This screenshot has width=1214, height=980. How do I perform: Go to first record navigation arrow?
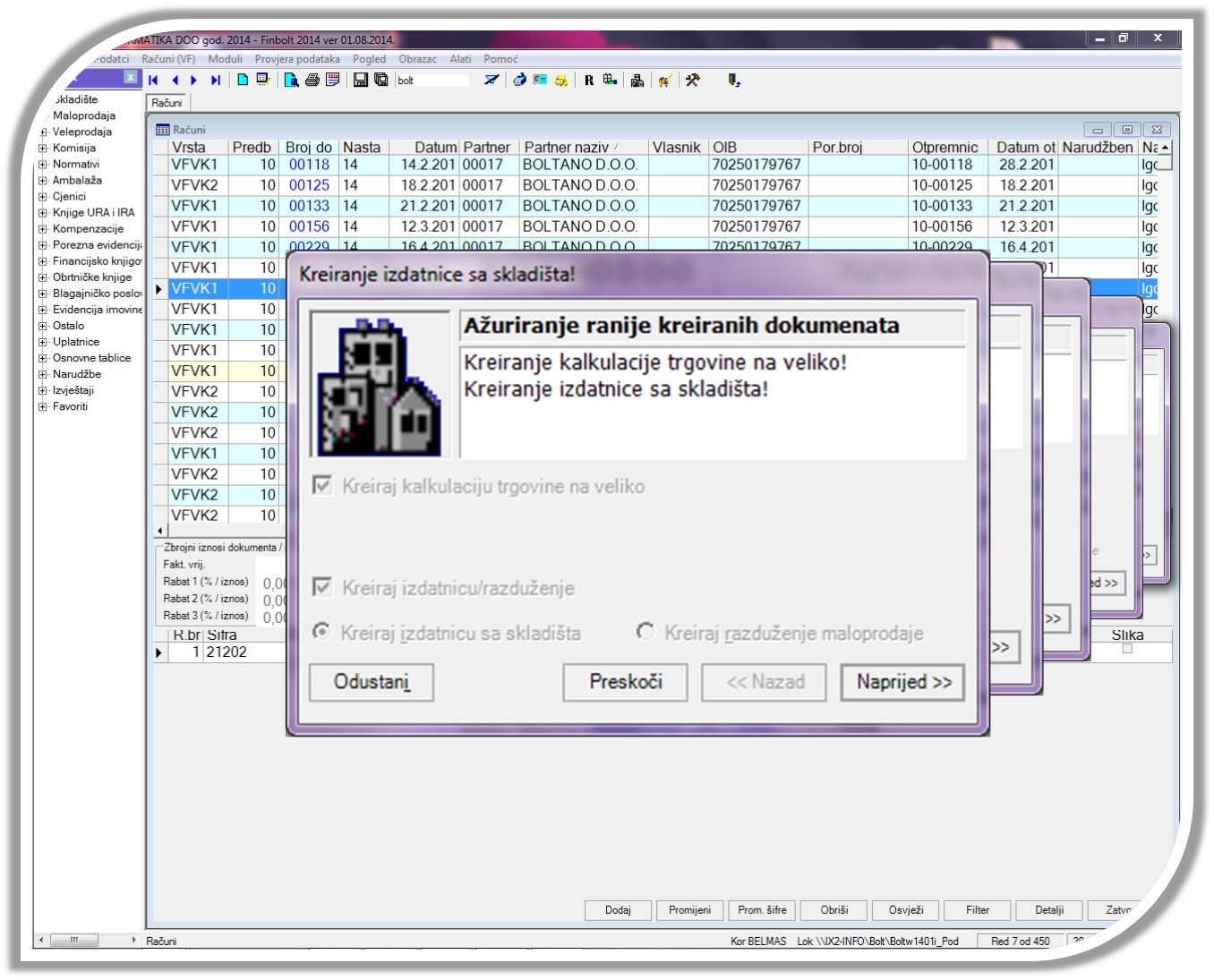154,81
